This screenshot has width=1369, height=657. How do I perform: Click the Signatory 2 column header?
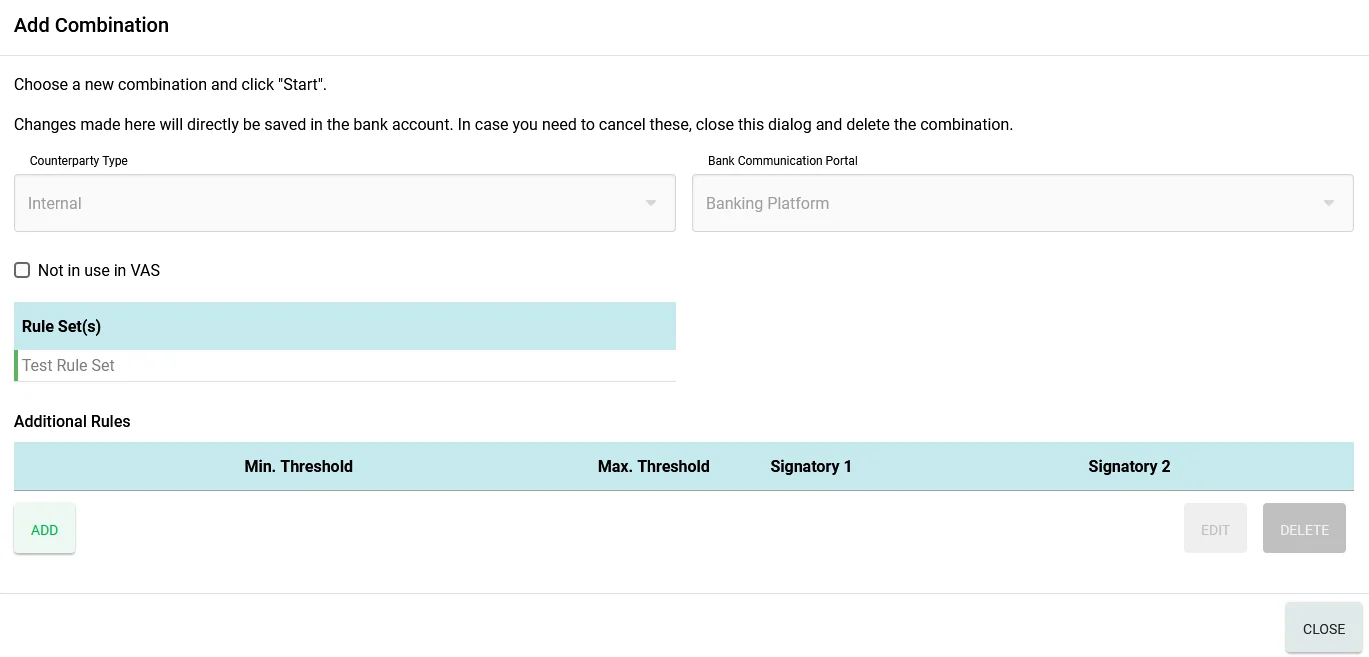pyautogui.click(x=1129, y=466)
